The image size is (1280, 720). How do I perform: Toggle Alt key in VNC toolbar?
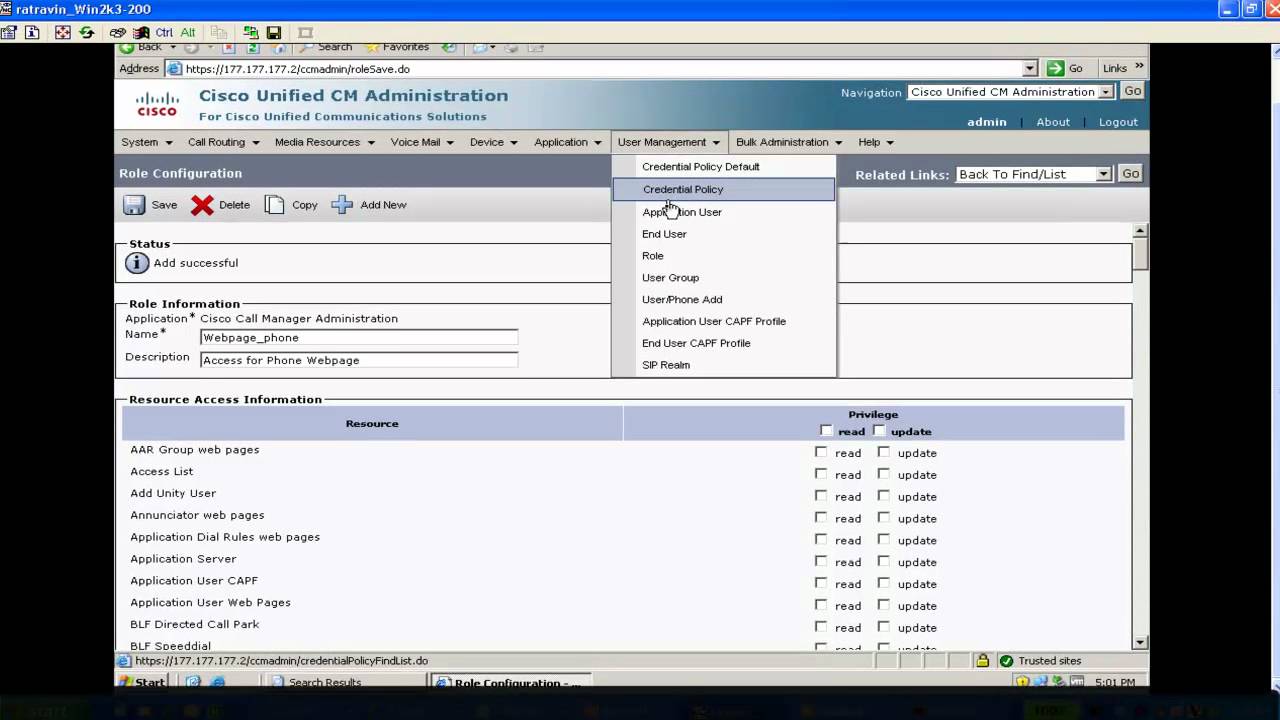(x=188, y=32)
